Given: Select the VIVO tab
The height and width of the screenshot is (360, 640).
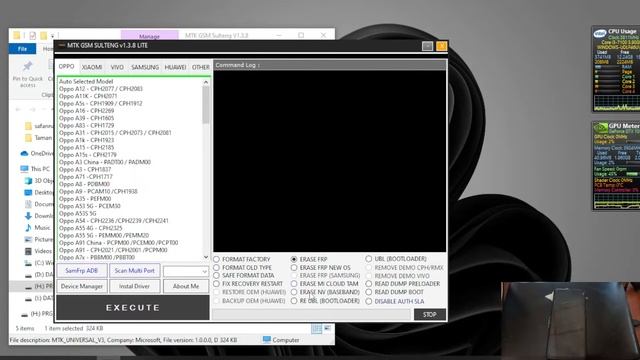Looking at the screenshot, I should click(x=117, y=67).
